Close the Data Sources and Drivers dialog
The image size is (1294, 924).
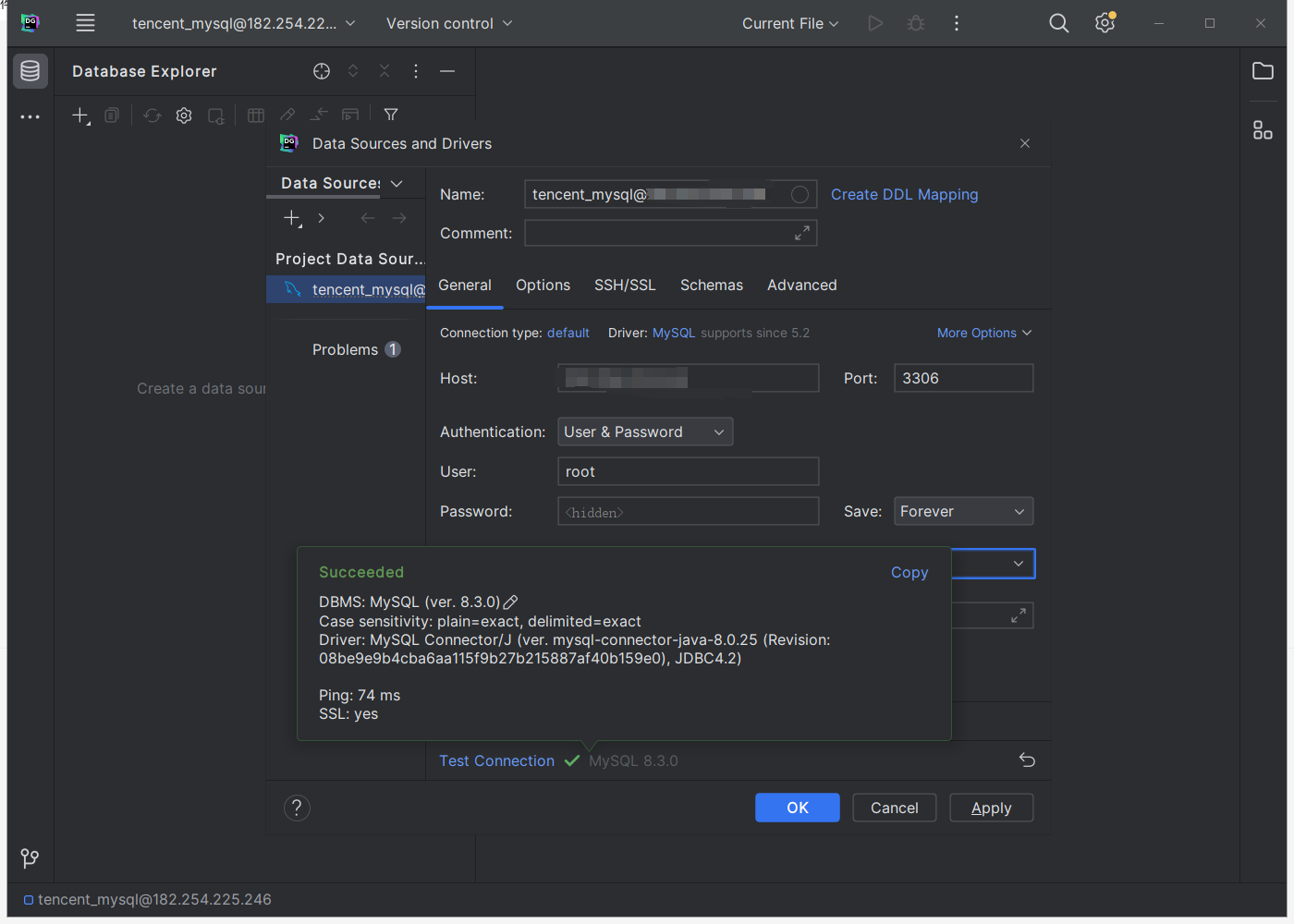click(1025, 143)
